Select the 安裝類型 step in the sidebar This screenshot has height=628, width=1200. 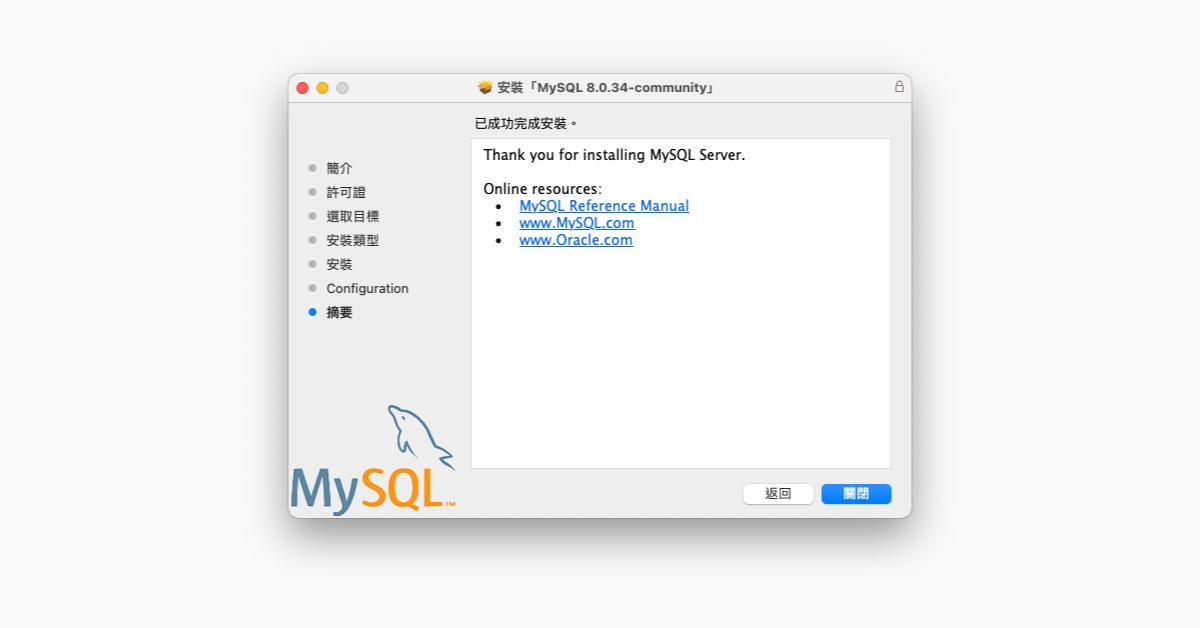[x=352, y=240]
